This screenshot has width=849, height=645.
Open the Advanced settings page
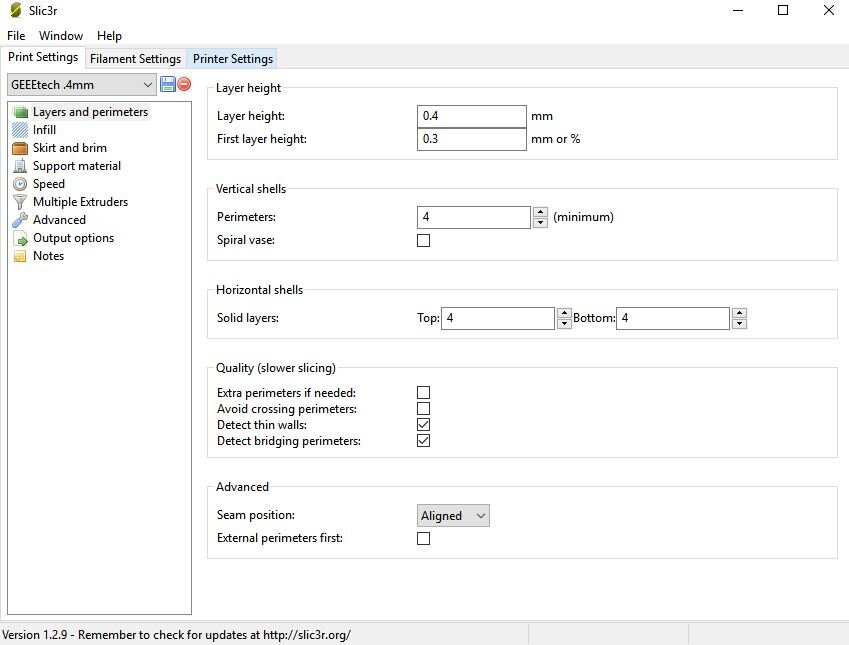coord(59,220)
